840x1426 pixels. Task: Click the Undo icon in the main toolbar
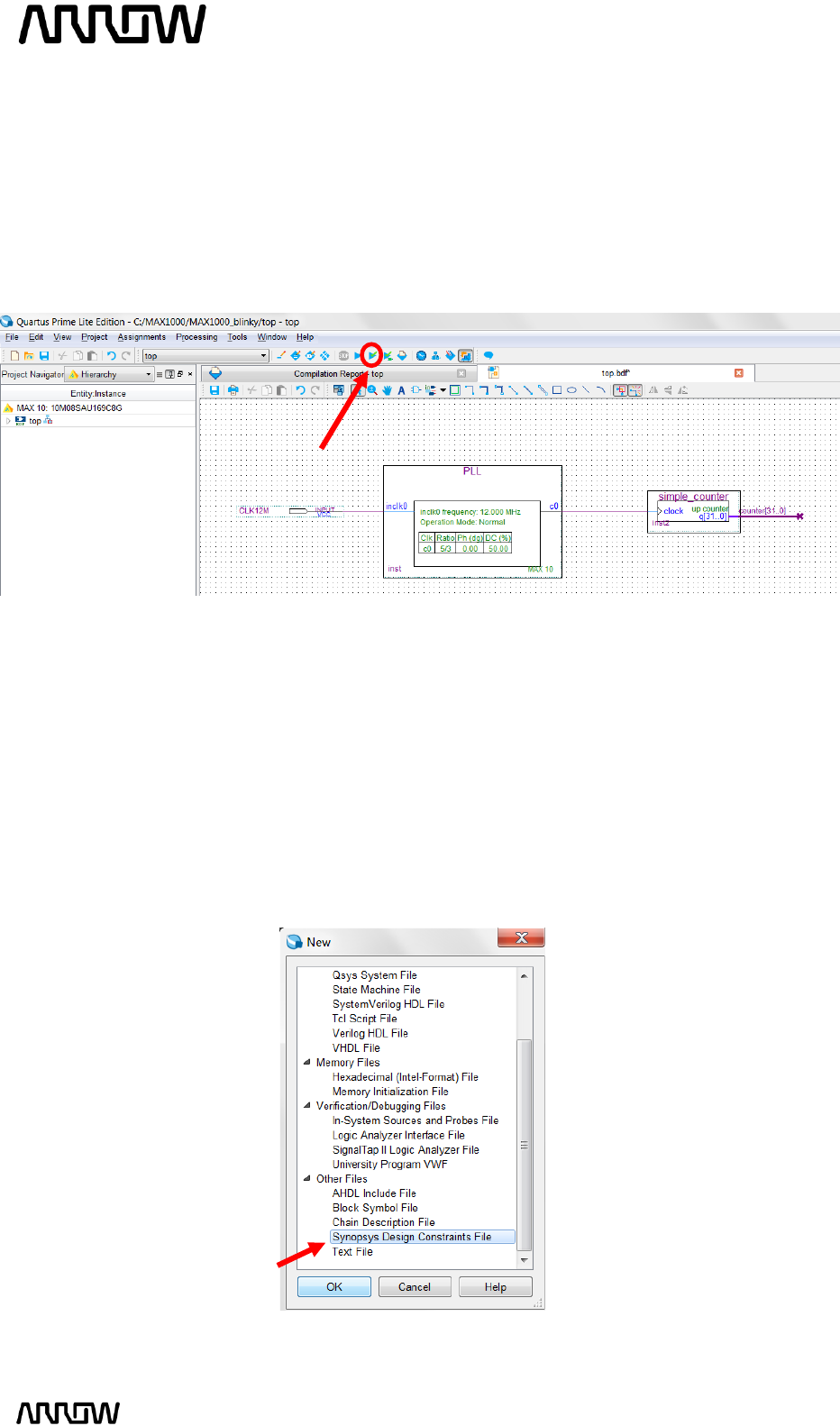tap(112, 356)
